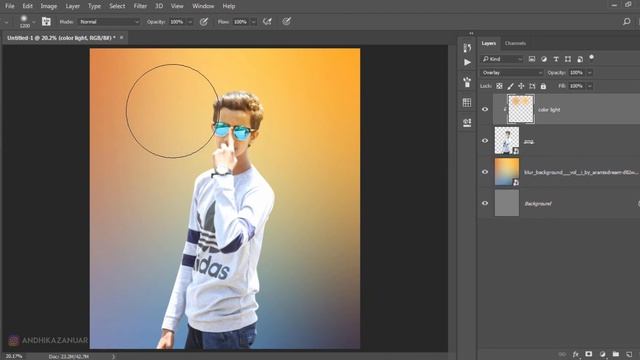640x360 pixels.
Task: Open brush Opacity slider arrow
Action: pos(190,22)
